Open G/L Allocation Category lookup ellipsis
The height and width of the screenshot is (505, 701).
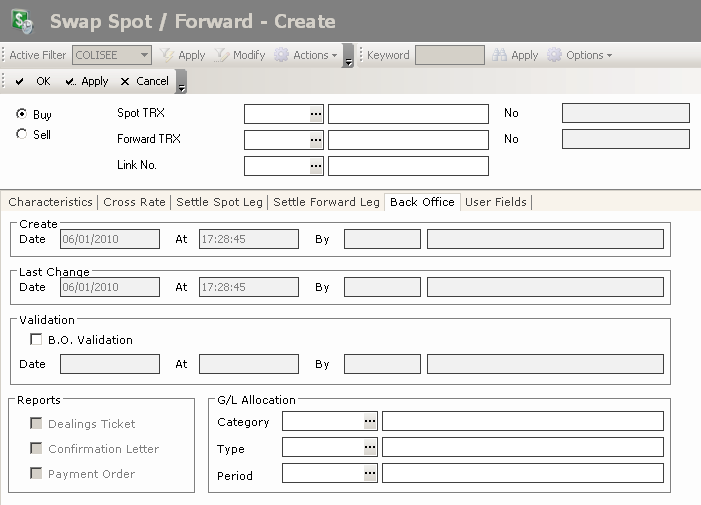click(x=370, y=422)
